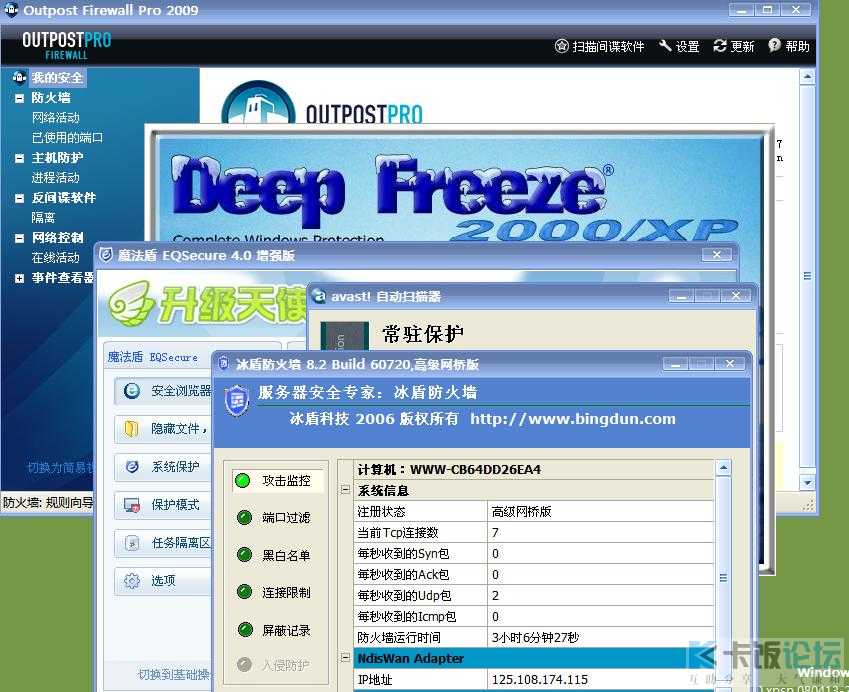The image size is (849, 692).
Task: Select the greyed 入侵防护 option
Action: [274, 665]
